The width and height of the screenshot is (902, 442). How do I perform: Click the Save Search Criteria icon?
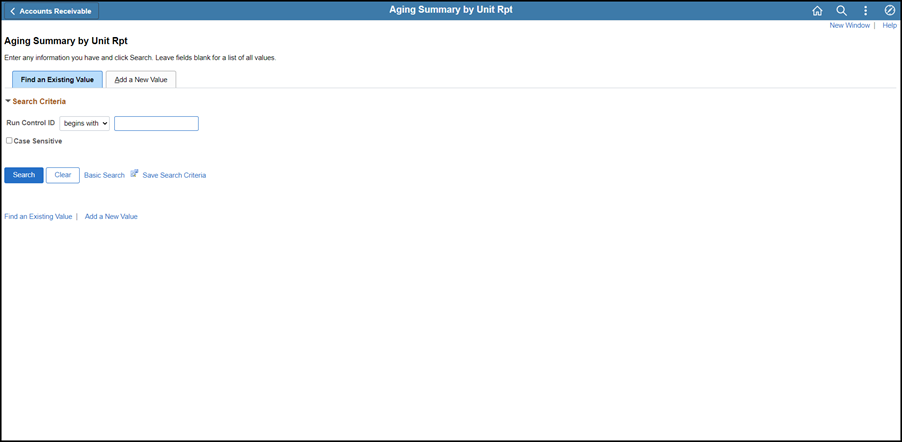(x=135, y=173)
